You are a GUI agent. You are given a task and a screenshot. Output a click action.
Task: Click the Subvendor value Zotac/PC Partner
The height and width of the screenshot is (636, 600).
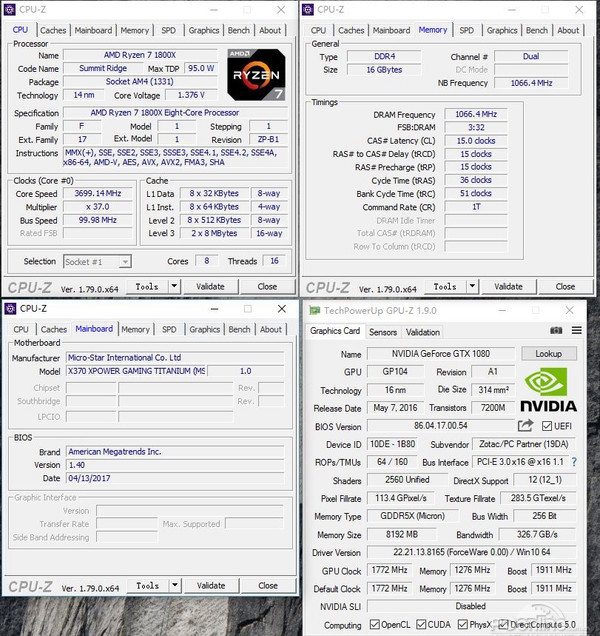pyautogui.click(x=524, y=444)
